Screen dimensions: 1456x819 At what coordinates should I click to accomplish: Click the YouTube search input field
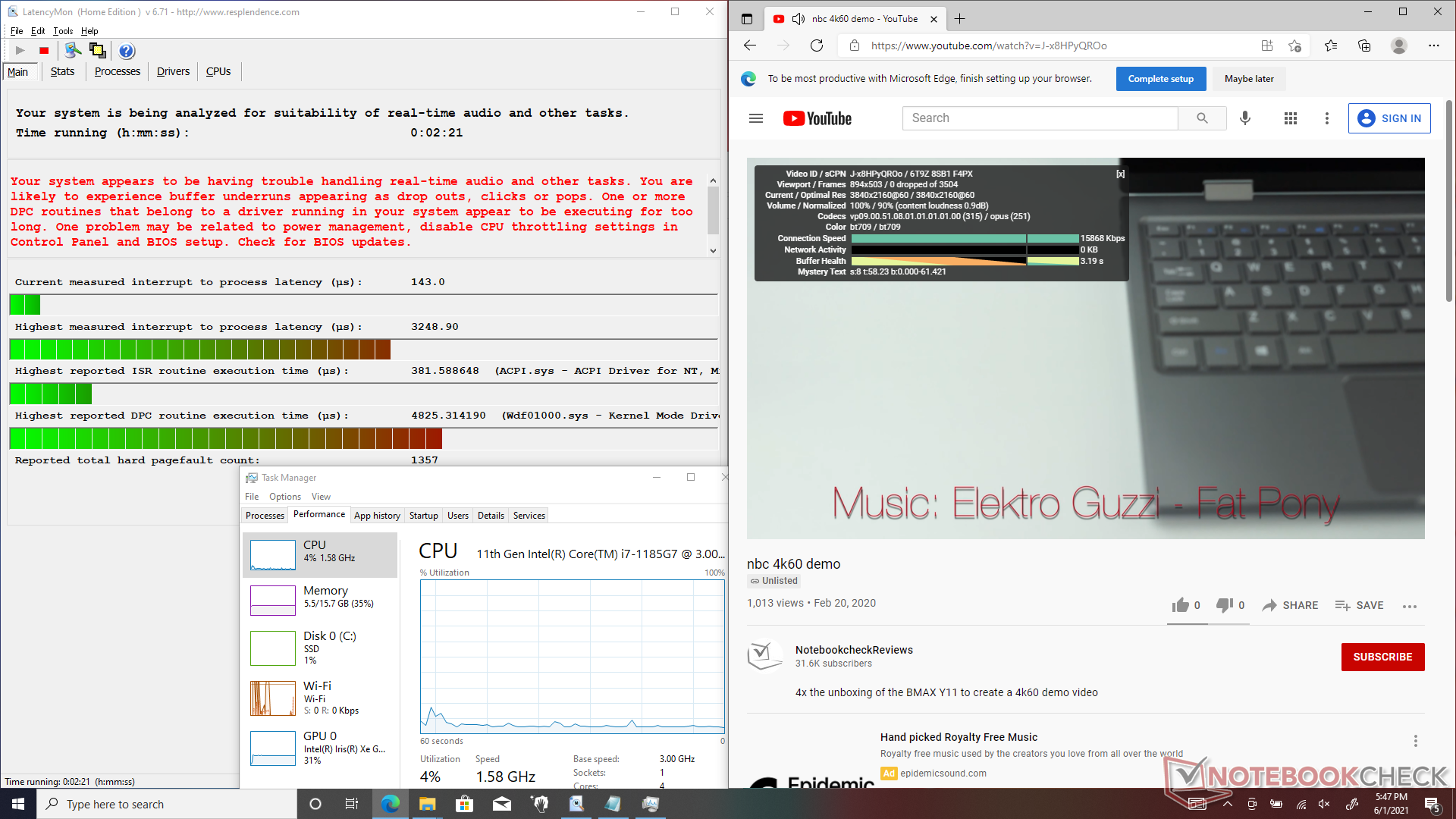(x=1039, y=118)
